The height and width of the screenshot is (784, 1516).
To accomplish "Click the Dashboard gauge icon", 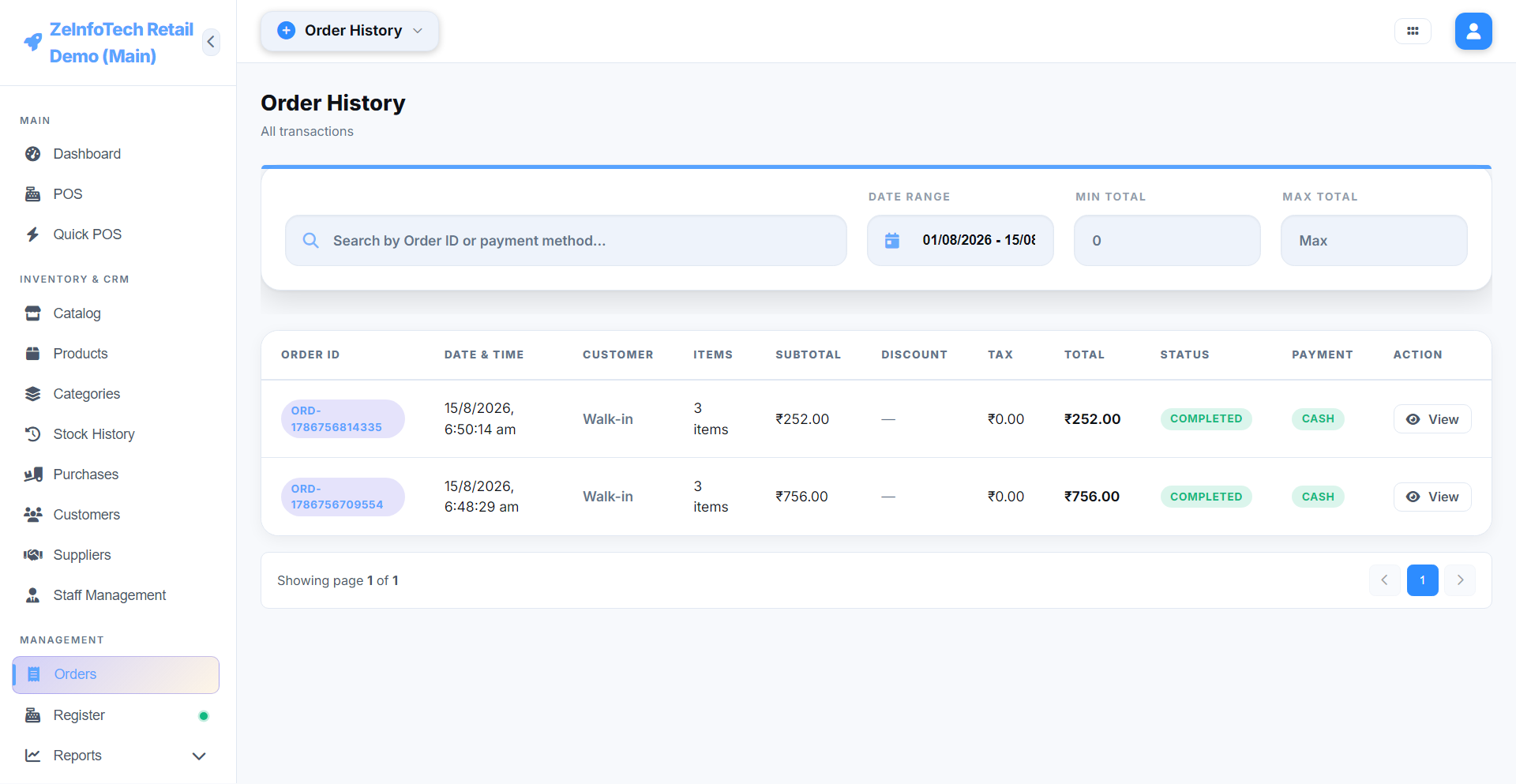I will pos(32,154).
